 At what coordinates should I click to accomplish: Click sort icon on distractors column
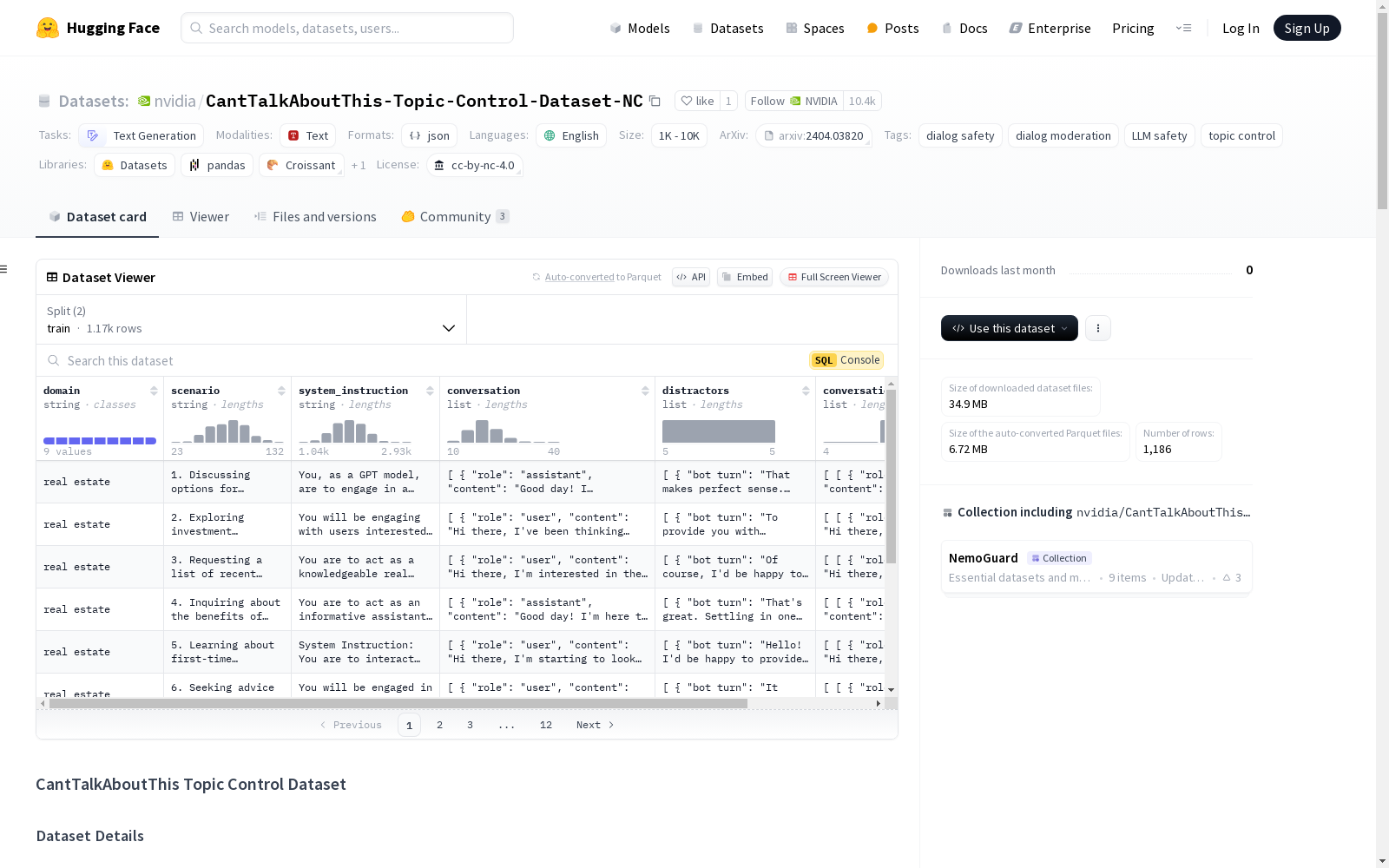[x=806, y=391]
